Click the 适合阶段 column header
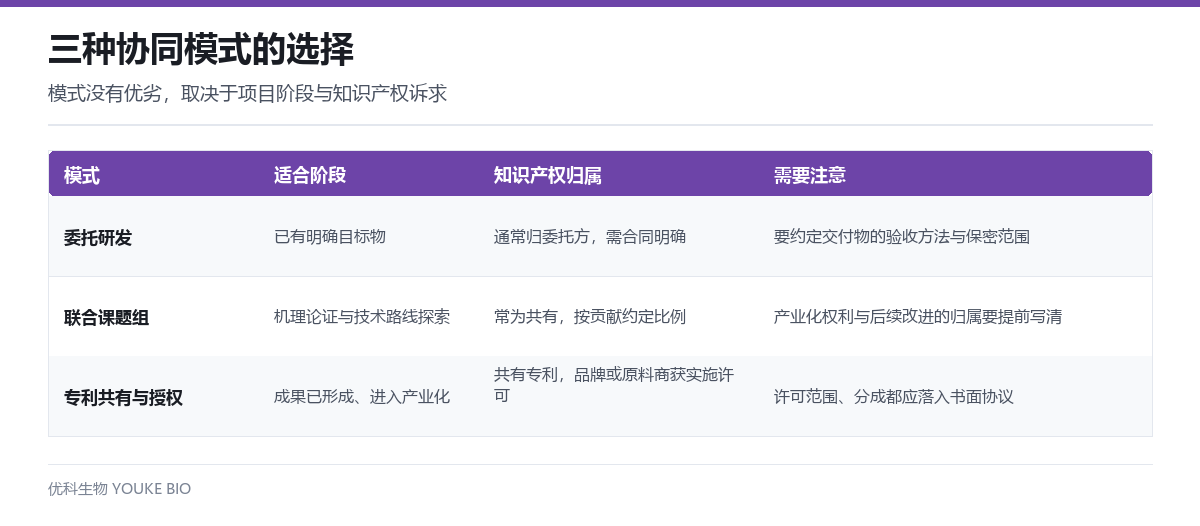This screenshot has height=526, width=1200. click(310, 175)
